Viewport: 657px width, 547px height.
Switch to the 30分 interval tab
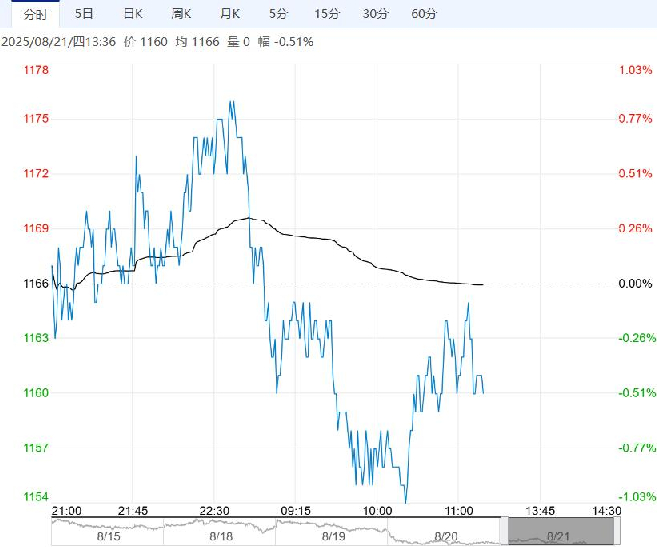coord(375,14)
